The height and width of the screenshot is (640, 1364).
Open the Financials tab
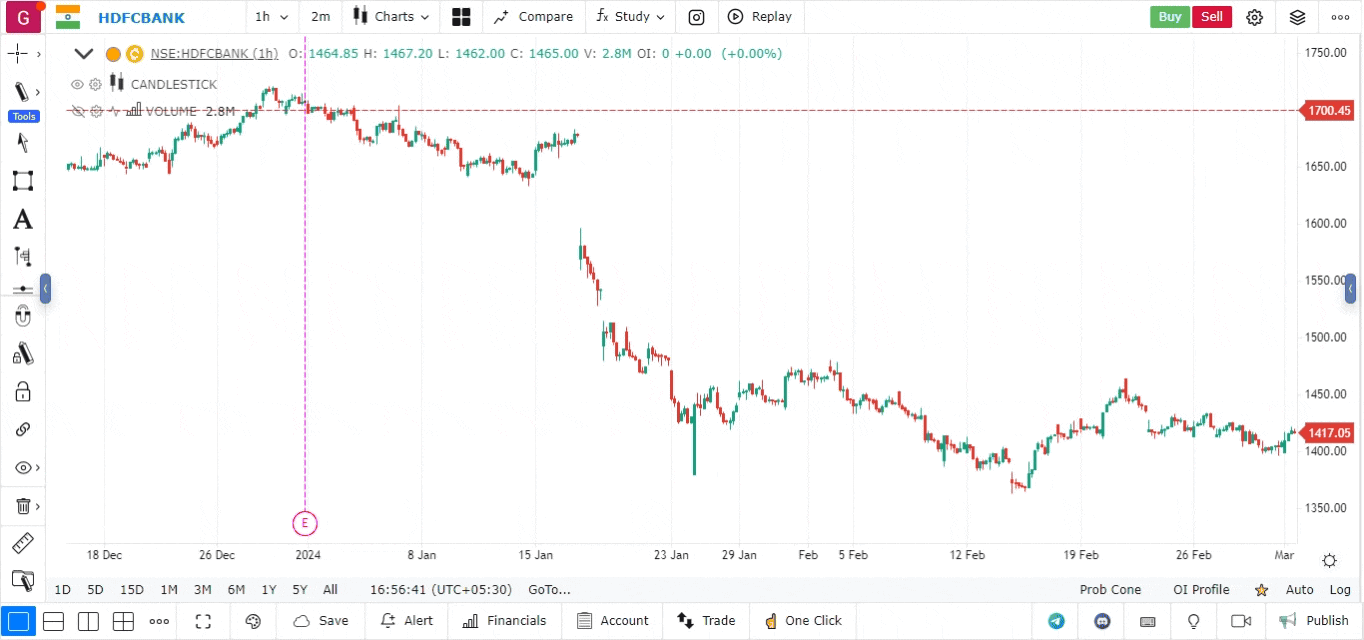505,621
